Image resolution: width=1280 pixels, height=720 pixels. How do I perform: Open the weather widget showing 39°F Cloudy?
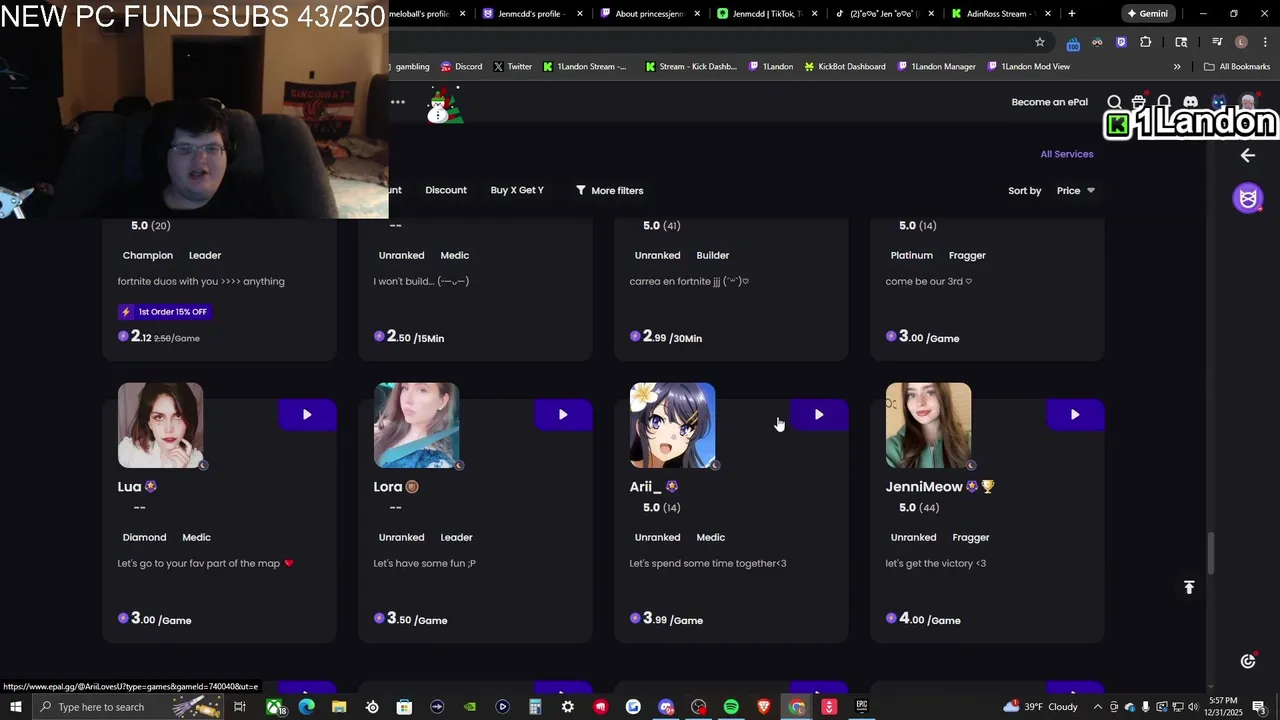tap(1041, 707)
